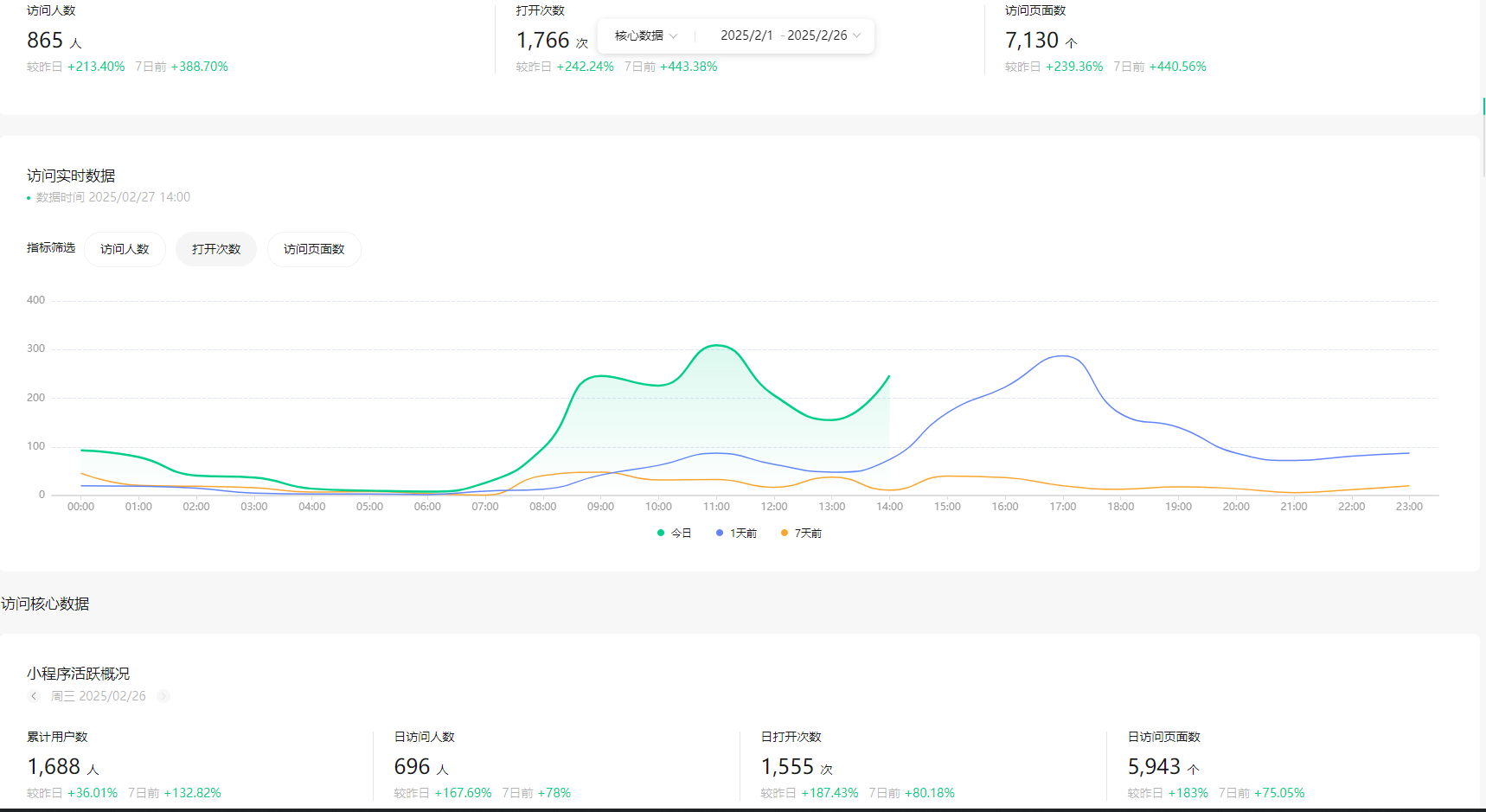Image resolution: width=1486 pixels, height=812 pixels.
Task: Open the 核心数据 dropdown
Action: point(646,35)
